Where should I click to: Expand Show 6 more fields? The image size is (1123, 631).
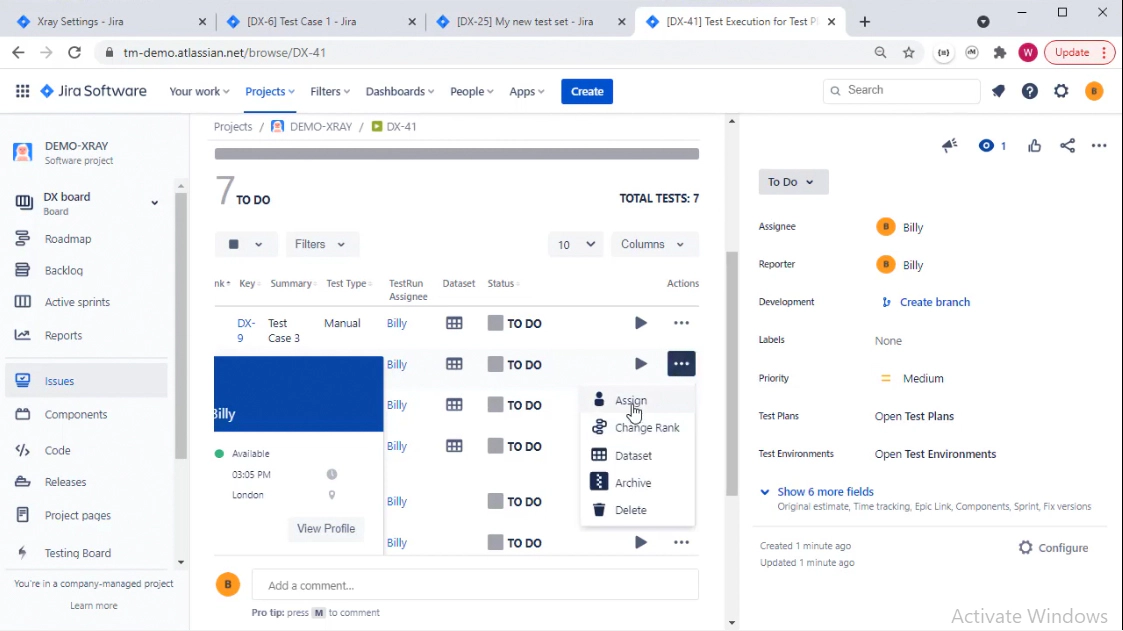click(x=825, y=492)
